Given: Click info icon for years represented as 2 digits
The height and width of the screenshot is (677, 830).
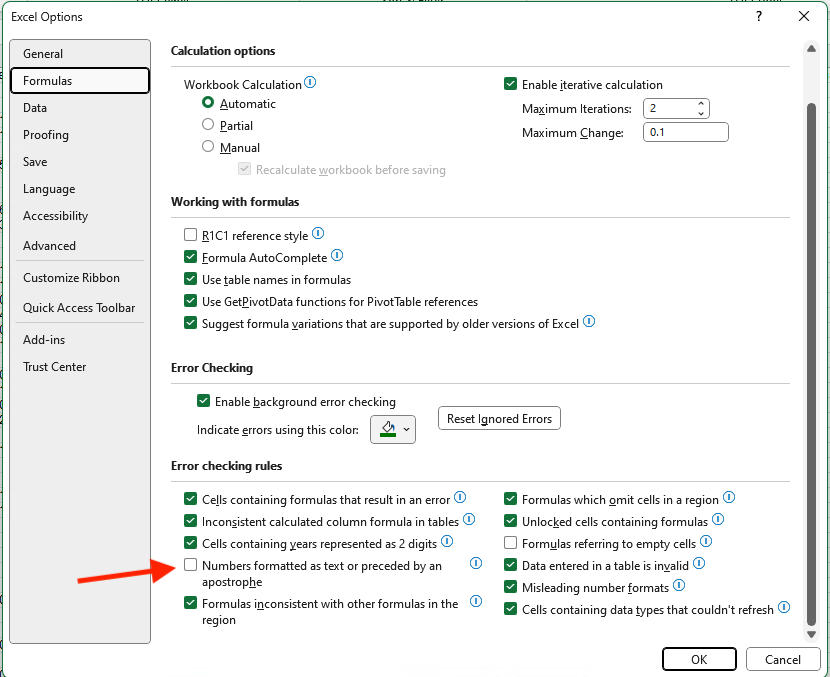Looking at the screenshot, I should (x=447, y=541).
